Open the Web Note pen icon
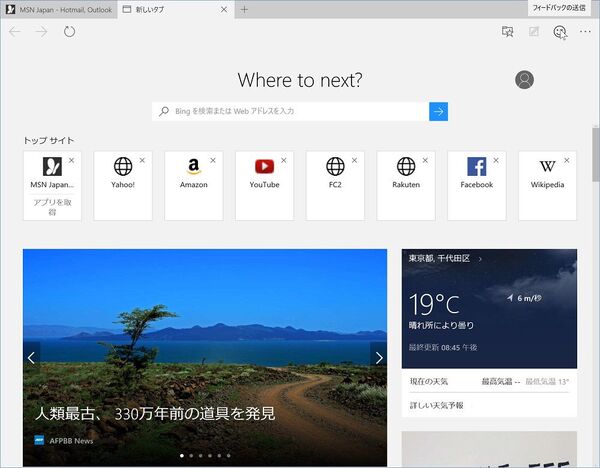Viewport: 600px width, 468px height. coord(533,32)
